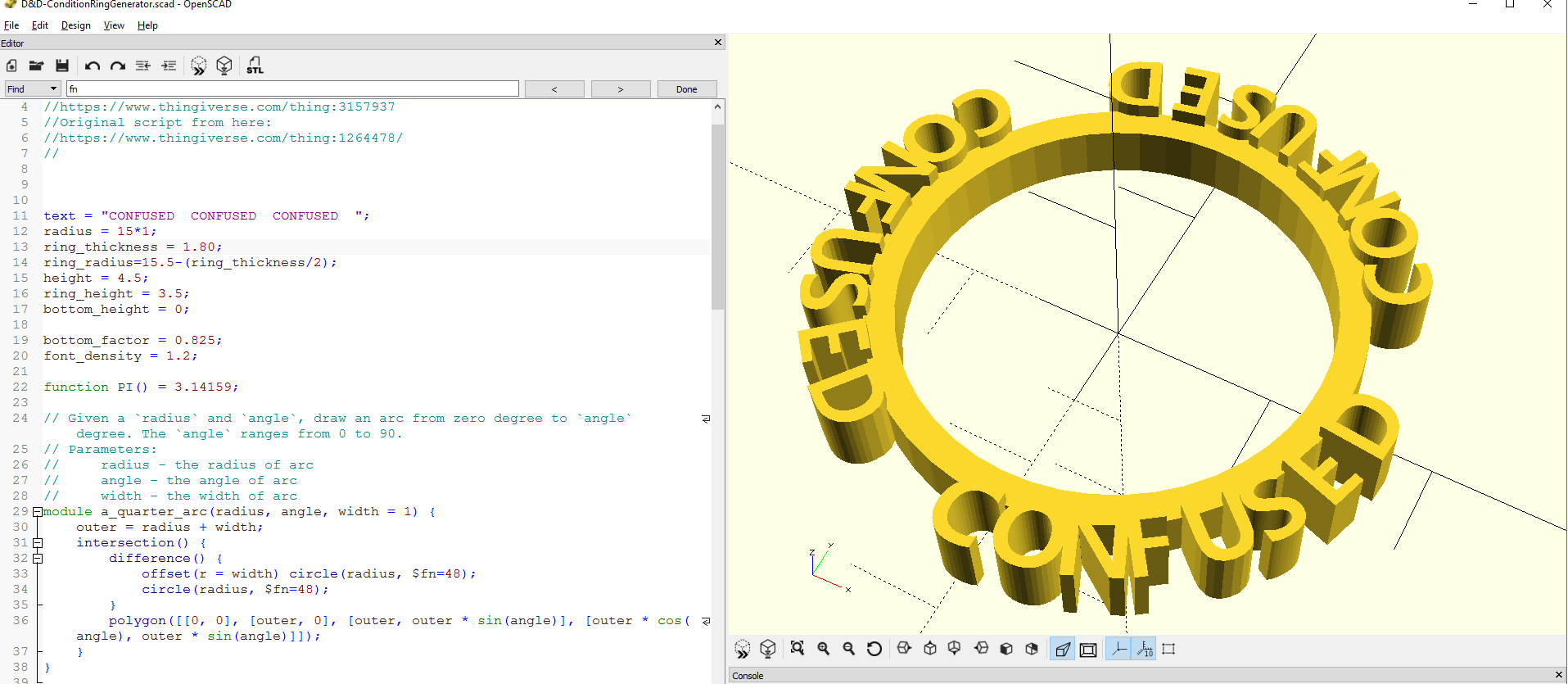This screenshot has height=684, width=1568.
Task: Open the Find mode dropdown
Action: pyautogui.click(x=32, y=88)
